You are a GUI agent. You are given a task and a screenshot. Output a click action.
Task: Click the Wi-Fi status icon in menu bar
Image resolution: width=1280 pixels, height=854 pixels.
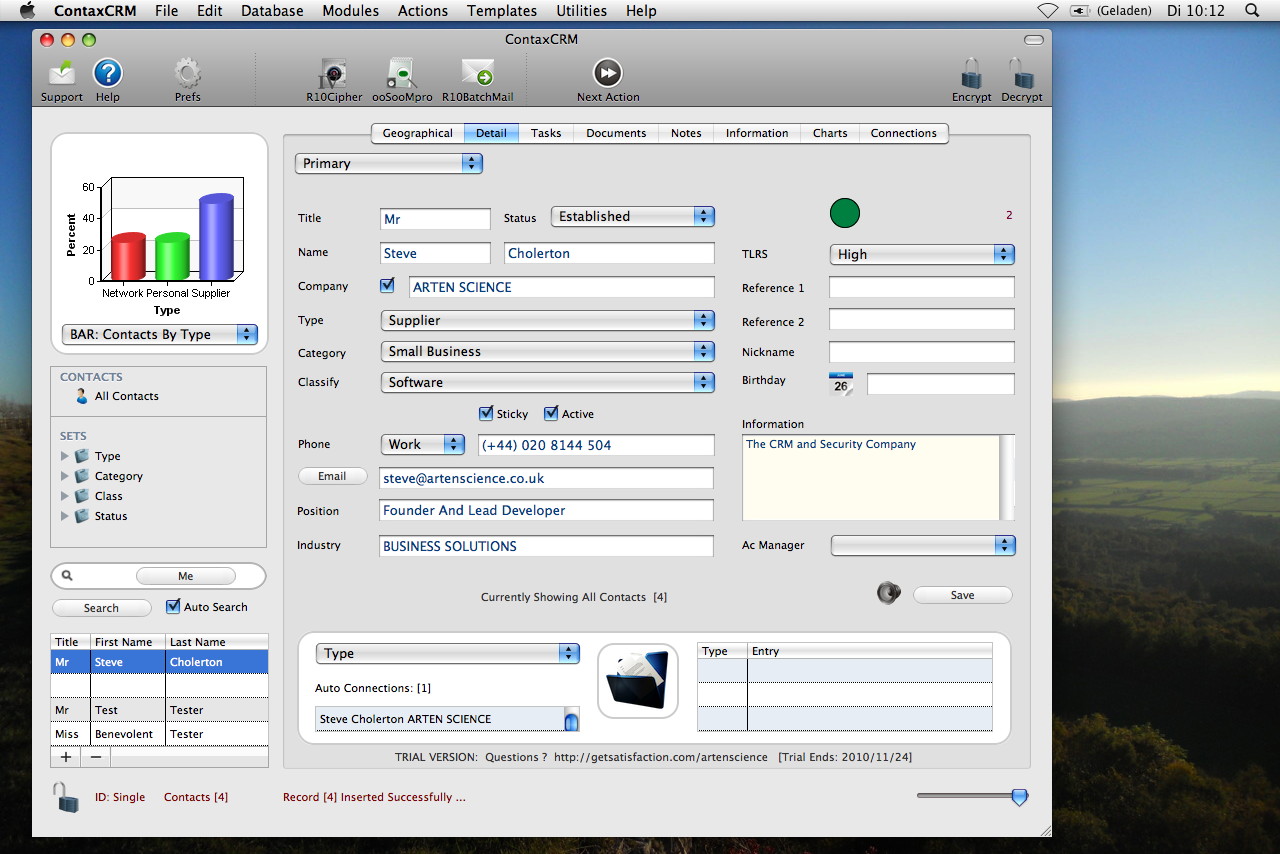(1047, 11)
